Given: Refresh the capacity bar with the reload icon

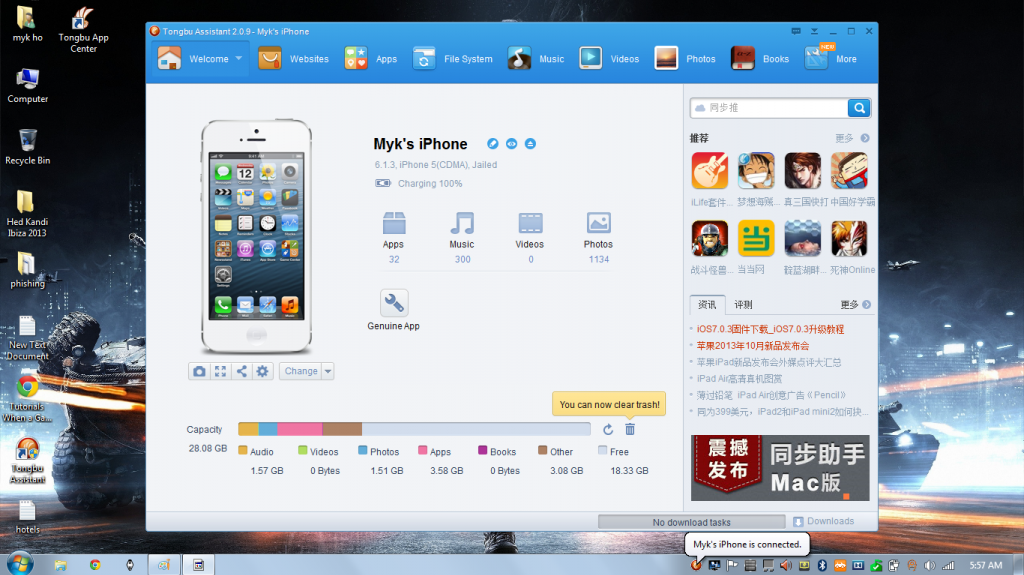Looking at the screenshot, I should [608, 429].
